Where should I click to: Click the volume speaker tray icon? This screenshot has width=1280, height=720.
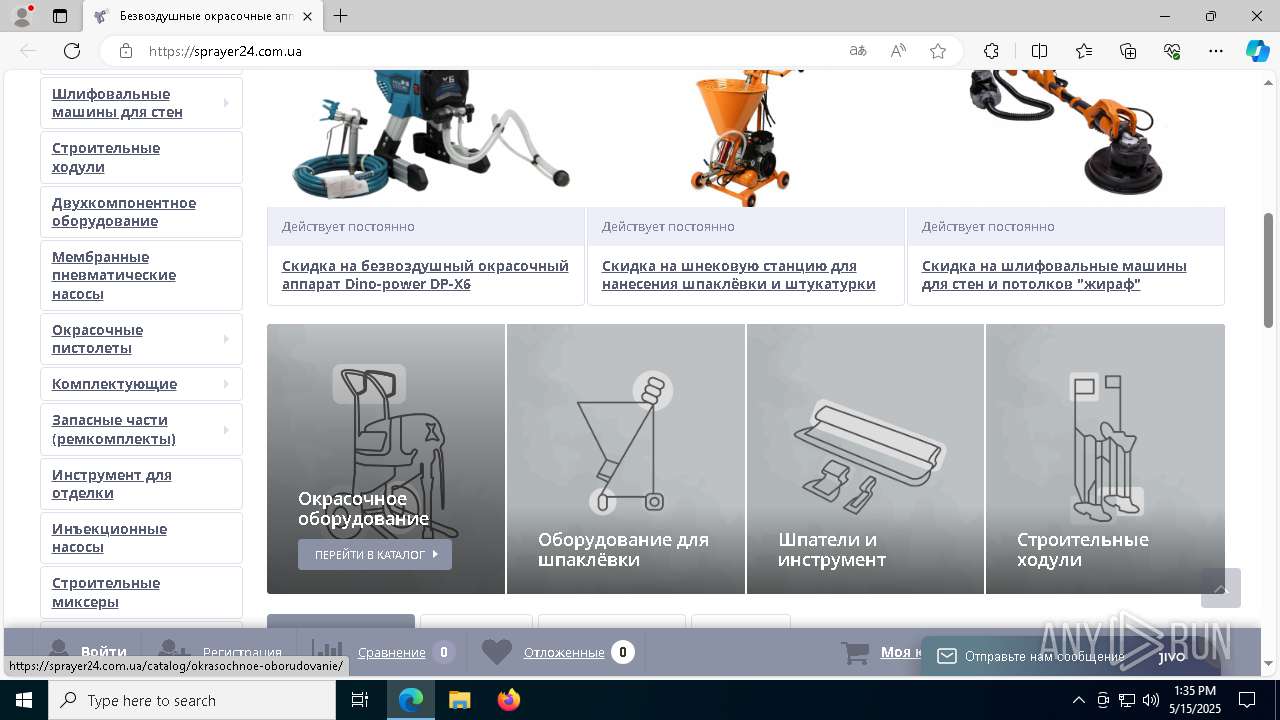(1151, 700)
